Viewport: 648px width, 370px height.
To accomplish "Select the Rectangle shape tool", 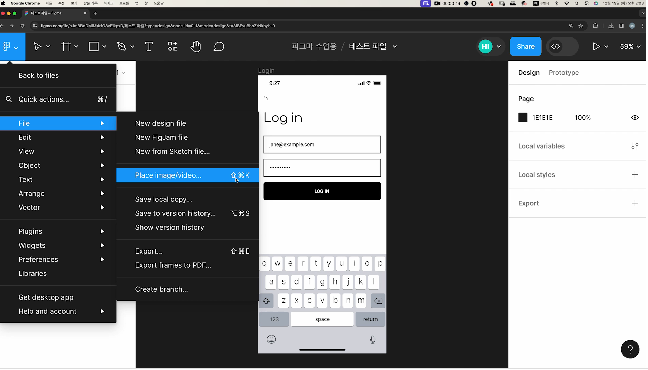I will coord(94,47).
